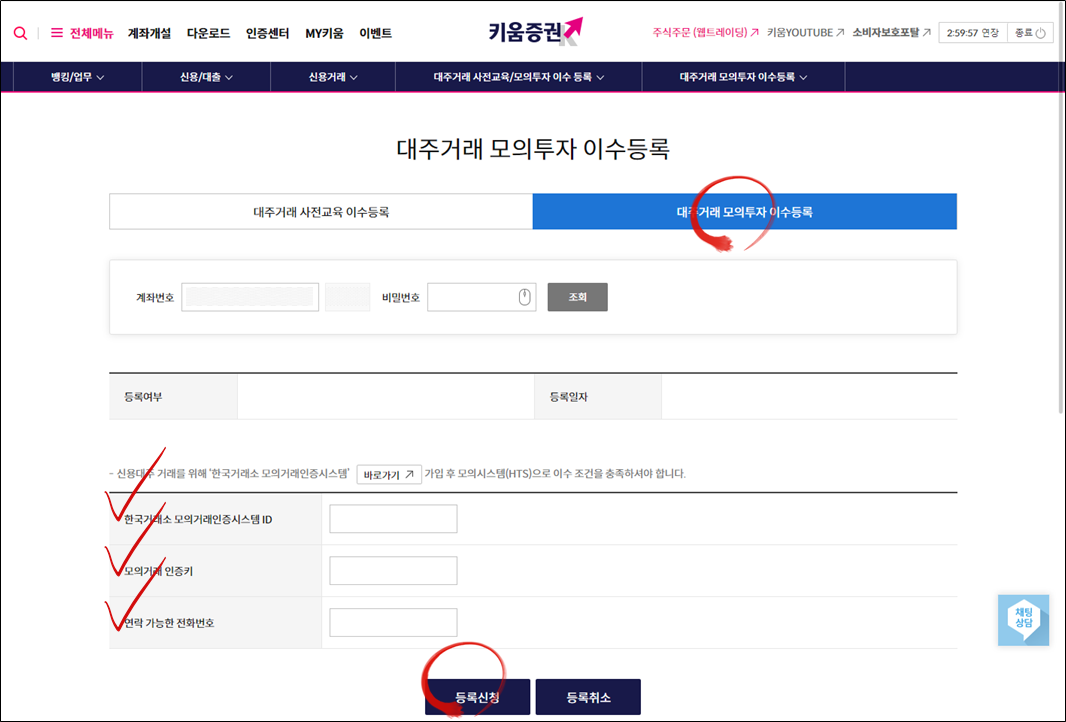Click the 모의거래 인증키 input field
Viewport: 1066px width, 722px height.
point(393,570)
